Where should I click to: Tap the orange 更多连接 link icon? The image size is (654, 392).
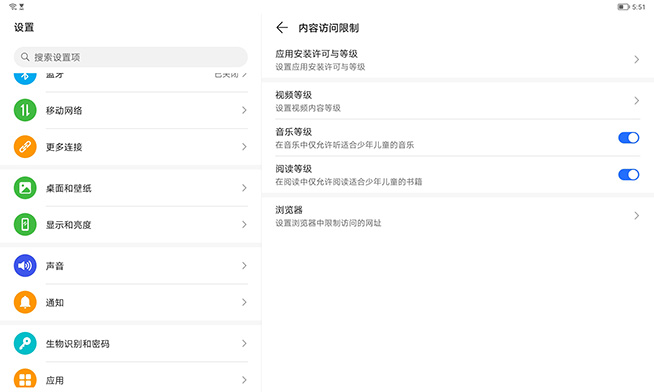coord(25,147)
